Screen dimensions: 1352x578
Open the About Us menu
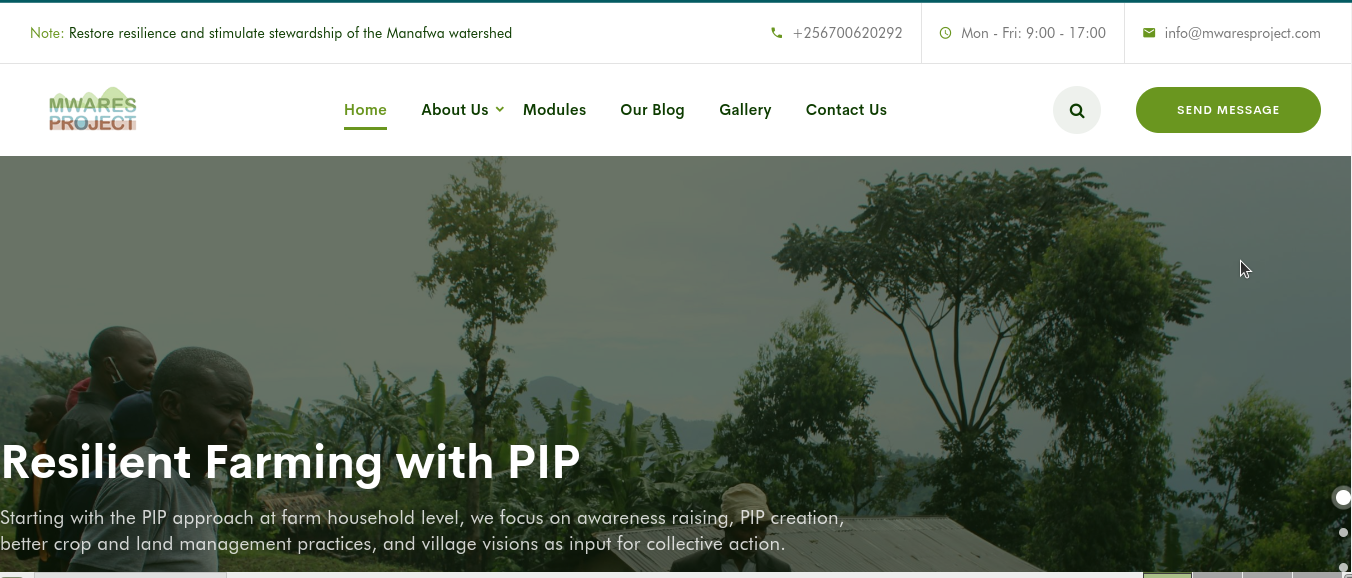(455, 110)
